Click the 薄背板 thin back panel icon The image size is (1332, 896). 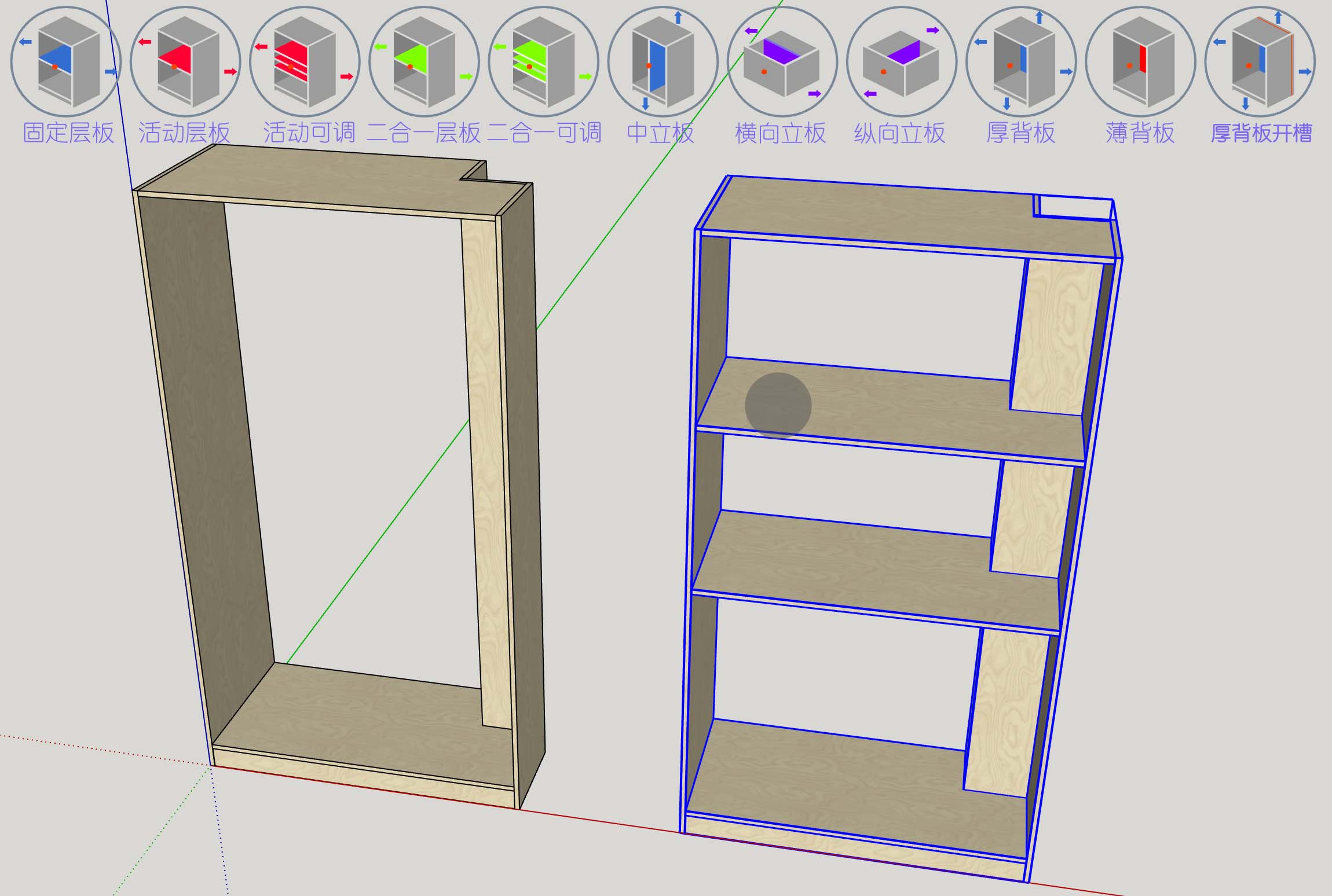[x=1140, y=61]
